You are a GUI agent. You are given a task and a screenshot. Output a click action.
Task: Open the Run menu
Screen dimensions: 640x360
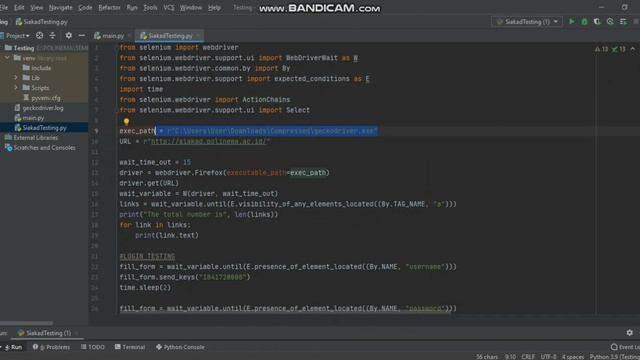point(132,7)
